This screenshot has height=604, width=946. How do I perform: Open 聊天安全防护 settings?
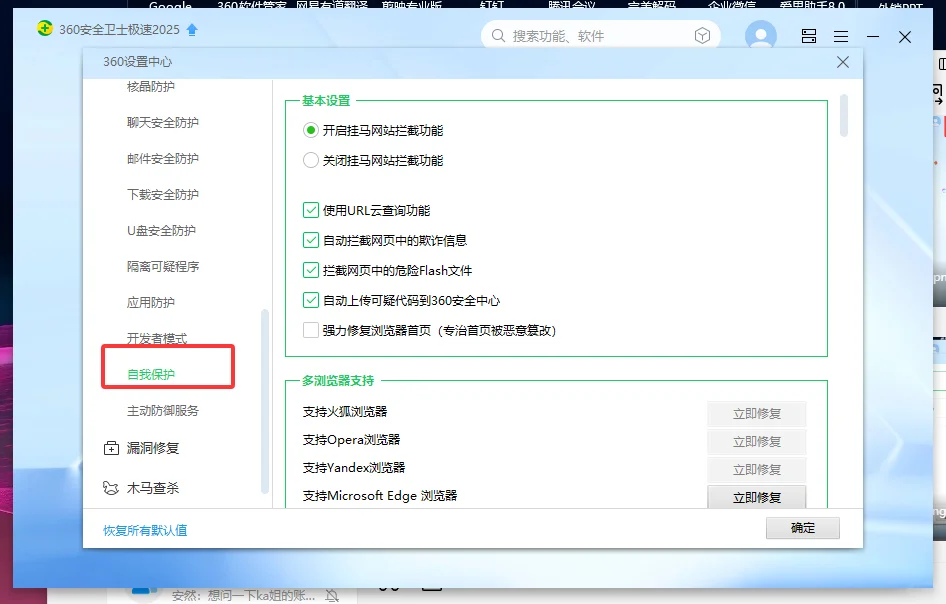point(163,122)
